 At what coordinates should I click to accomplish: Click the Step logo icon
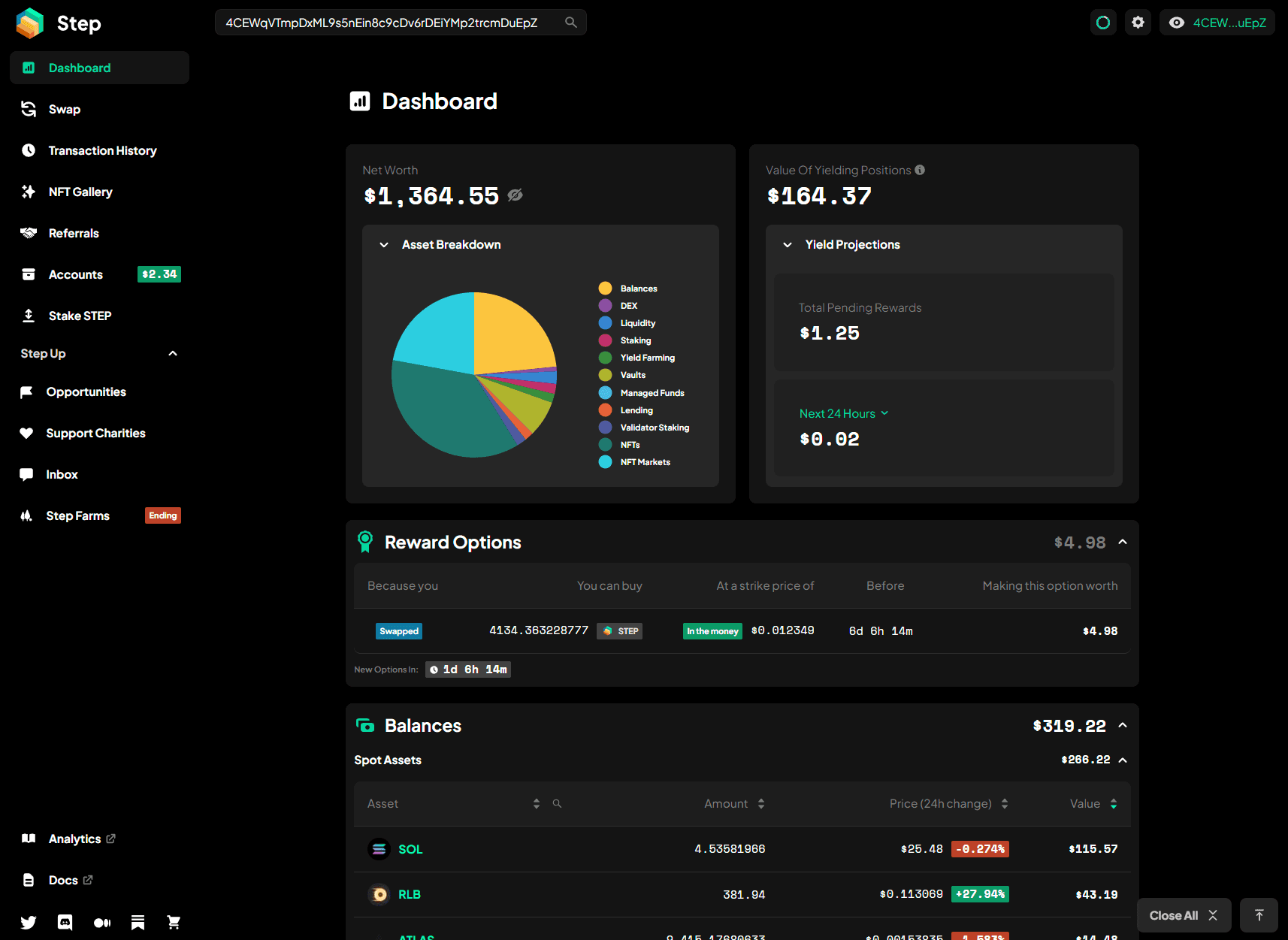click(30, 23)
